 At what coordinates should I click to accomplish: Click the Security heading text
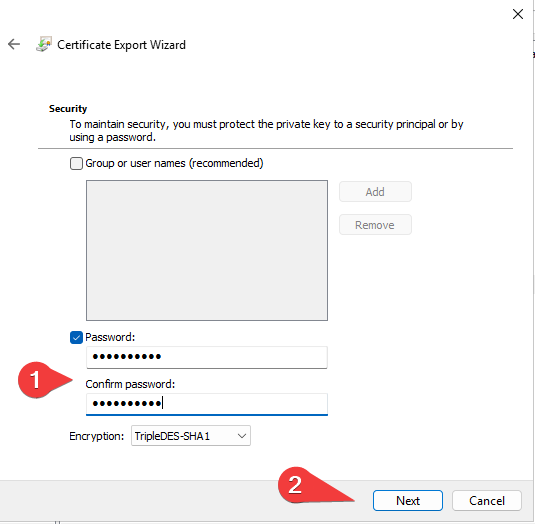(x=68, y=108)
